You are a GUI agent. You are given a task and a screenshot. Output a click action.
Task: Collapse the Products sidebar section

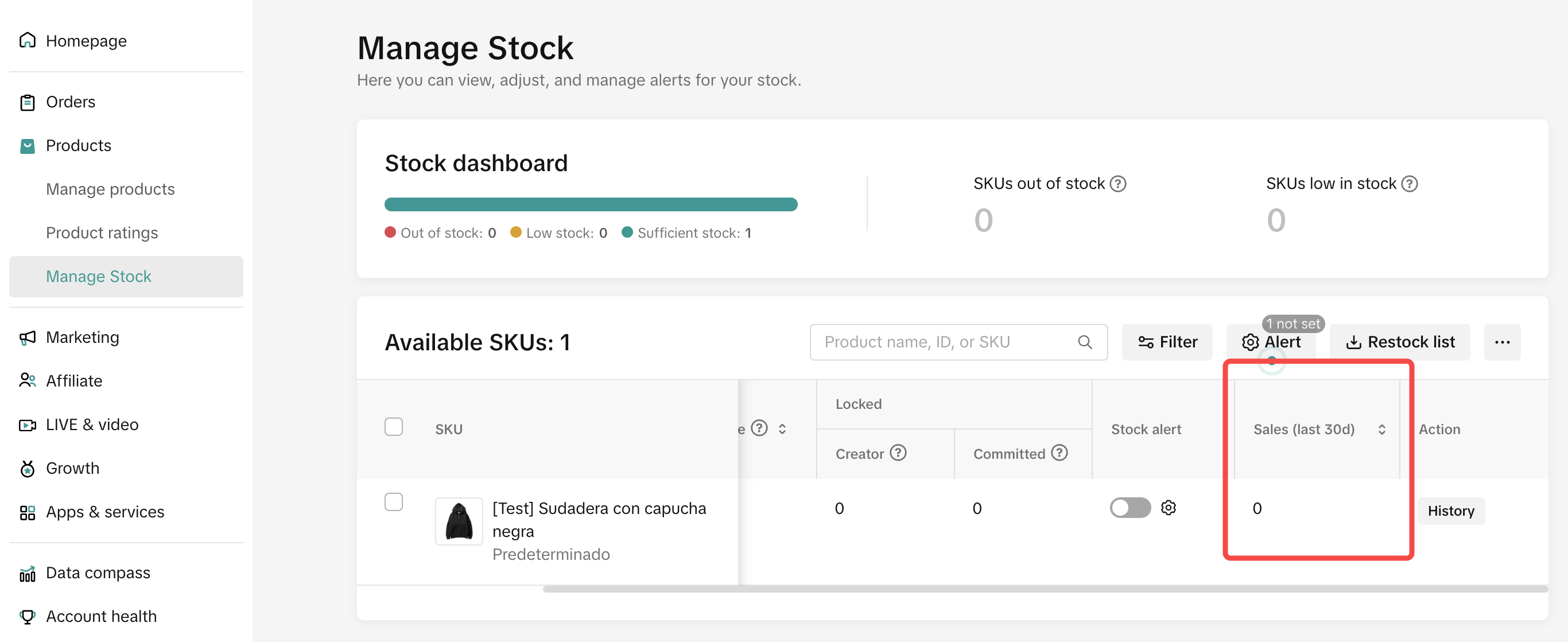(78, 146)
